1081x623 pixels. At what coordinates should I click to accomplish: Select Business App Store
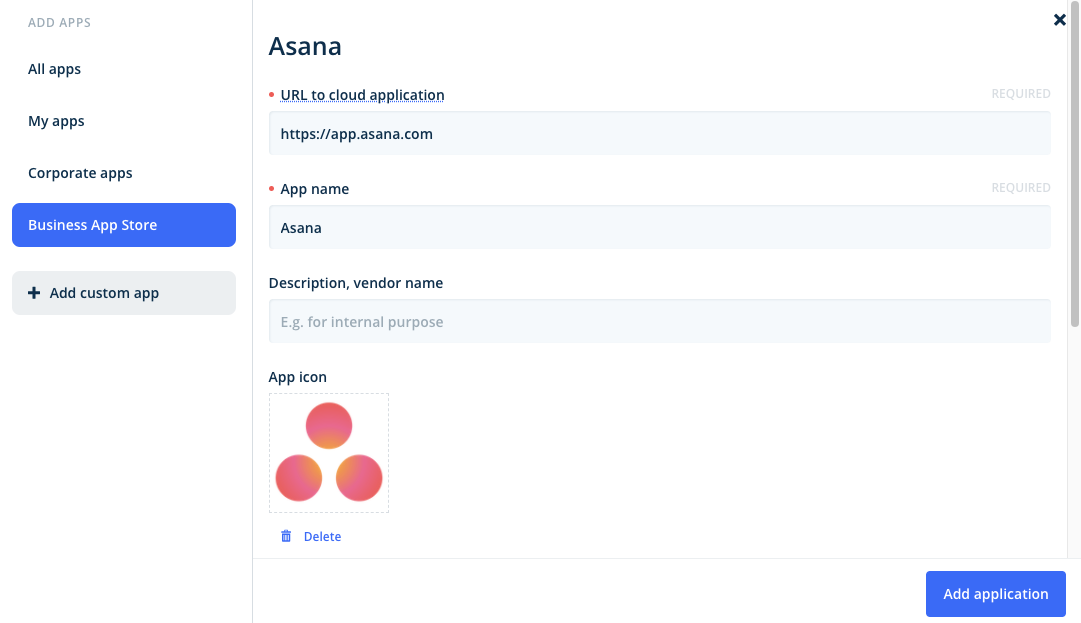coord(124,225)
